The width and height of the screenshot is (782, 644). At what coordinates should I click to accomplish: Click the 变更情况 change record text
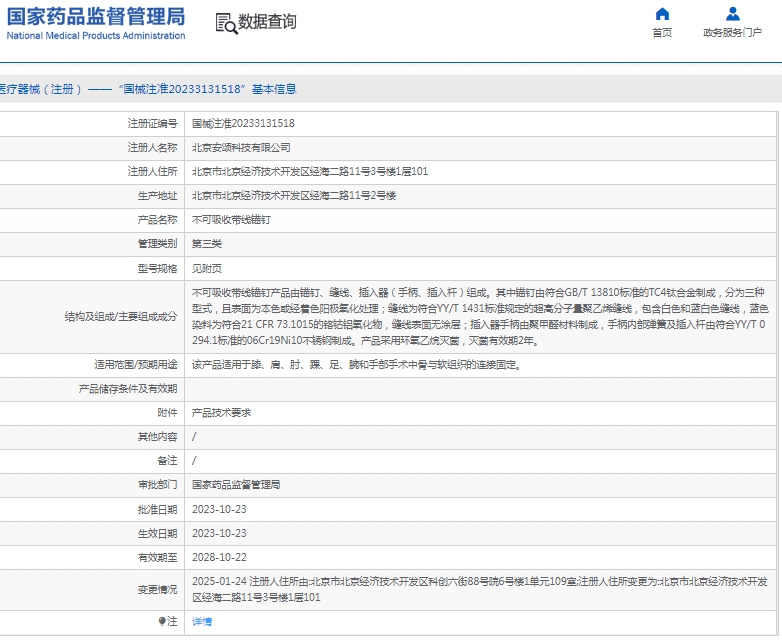point(480,589)
